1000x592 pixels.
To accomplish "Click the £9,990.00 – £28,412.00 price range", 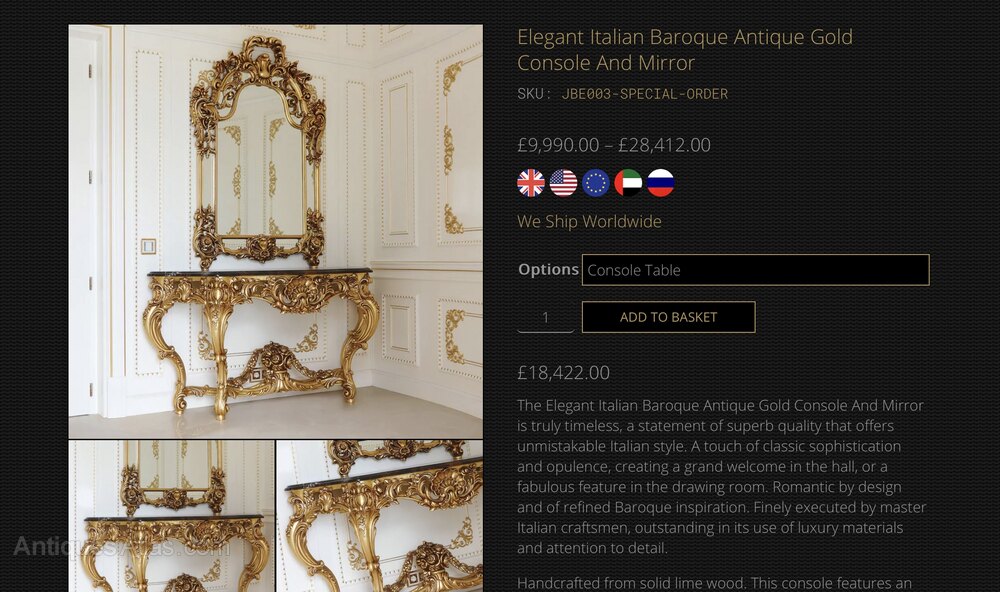I will (x=614, y=145).
